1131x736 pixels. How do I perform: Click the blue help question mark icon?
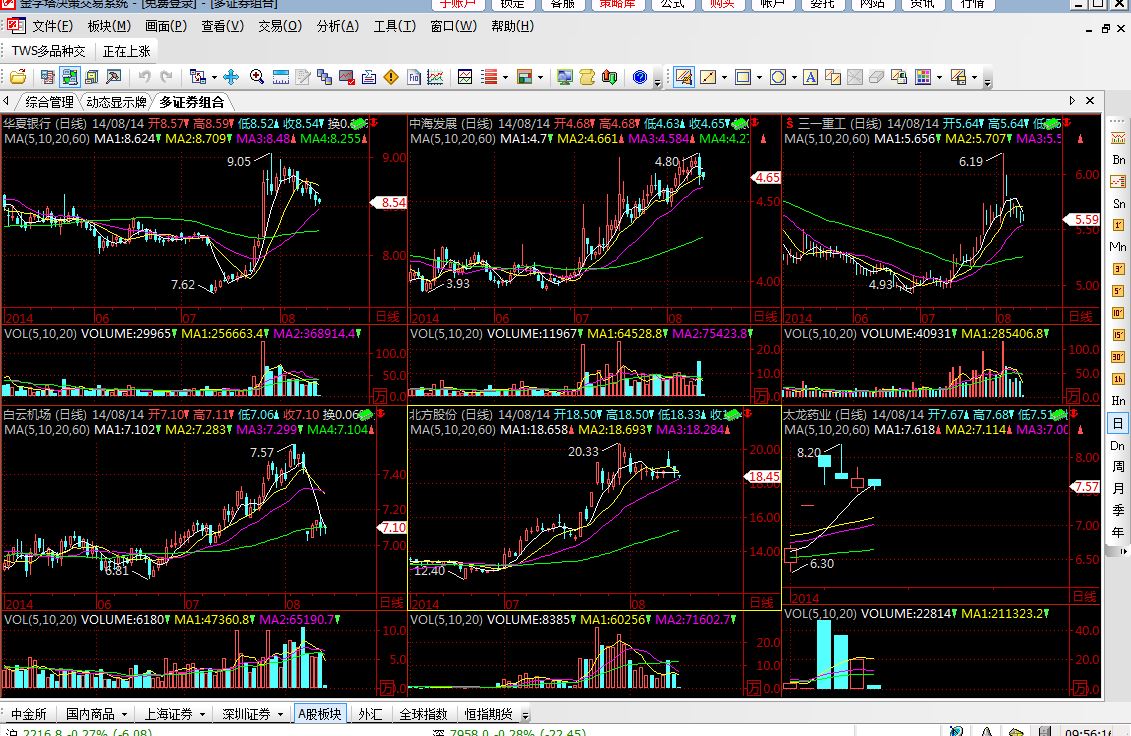640,76
